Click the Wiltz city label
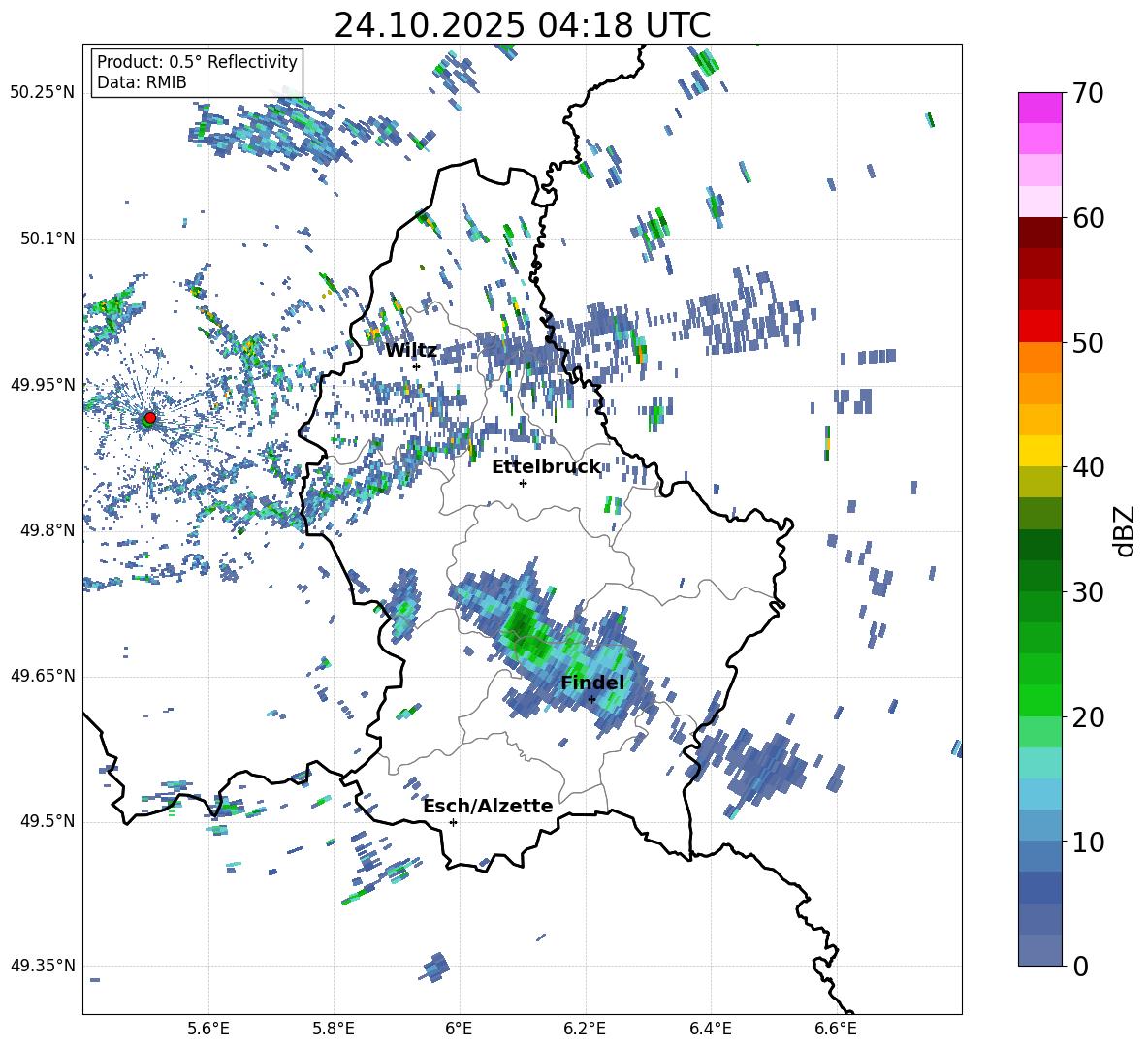The height and width of the screenshot is (1048, 1148). 411,350
